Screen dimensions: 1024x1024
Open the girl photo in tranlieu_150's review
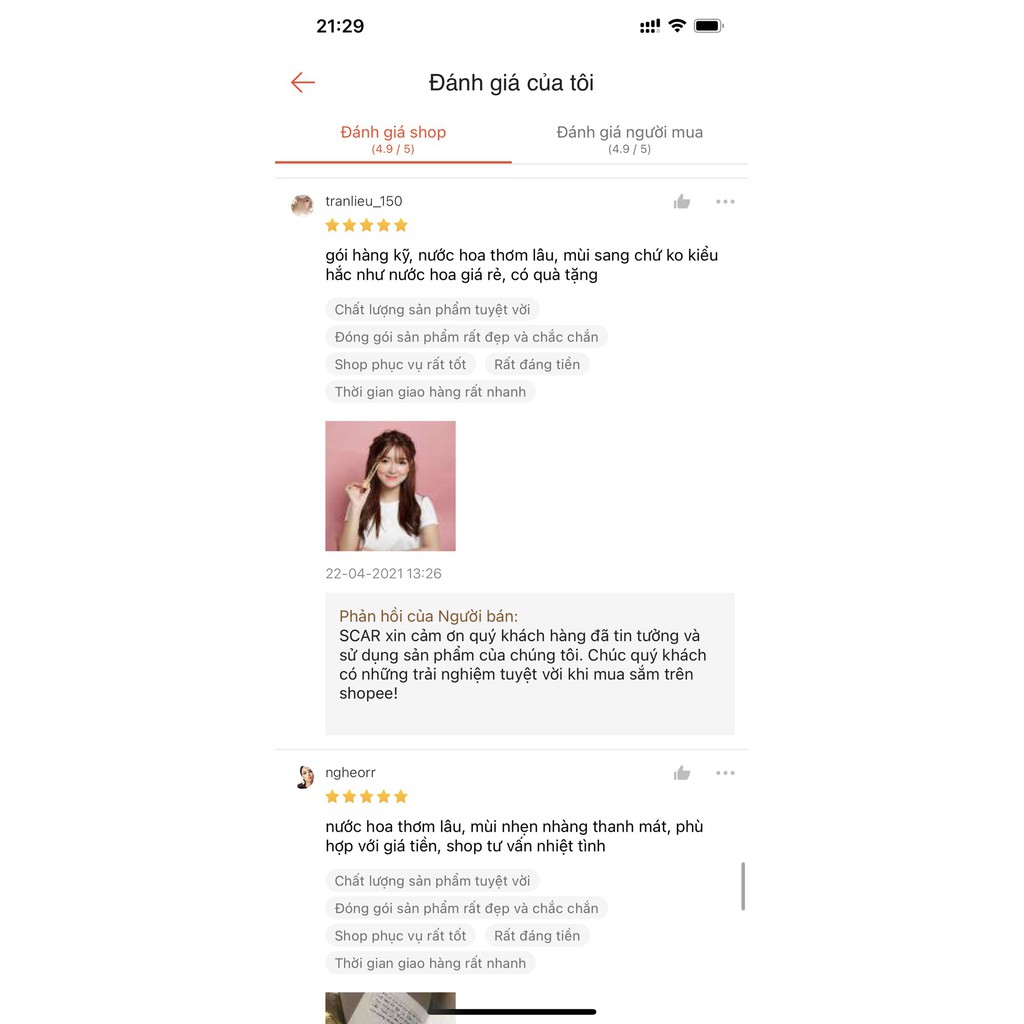pos(391,486)
